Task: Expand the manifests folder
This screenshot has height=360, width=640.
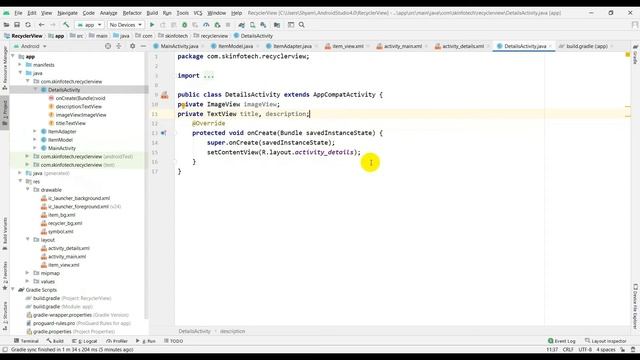Action: click(x=20, y=64)
